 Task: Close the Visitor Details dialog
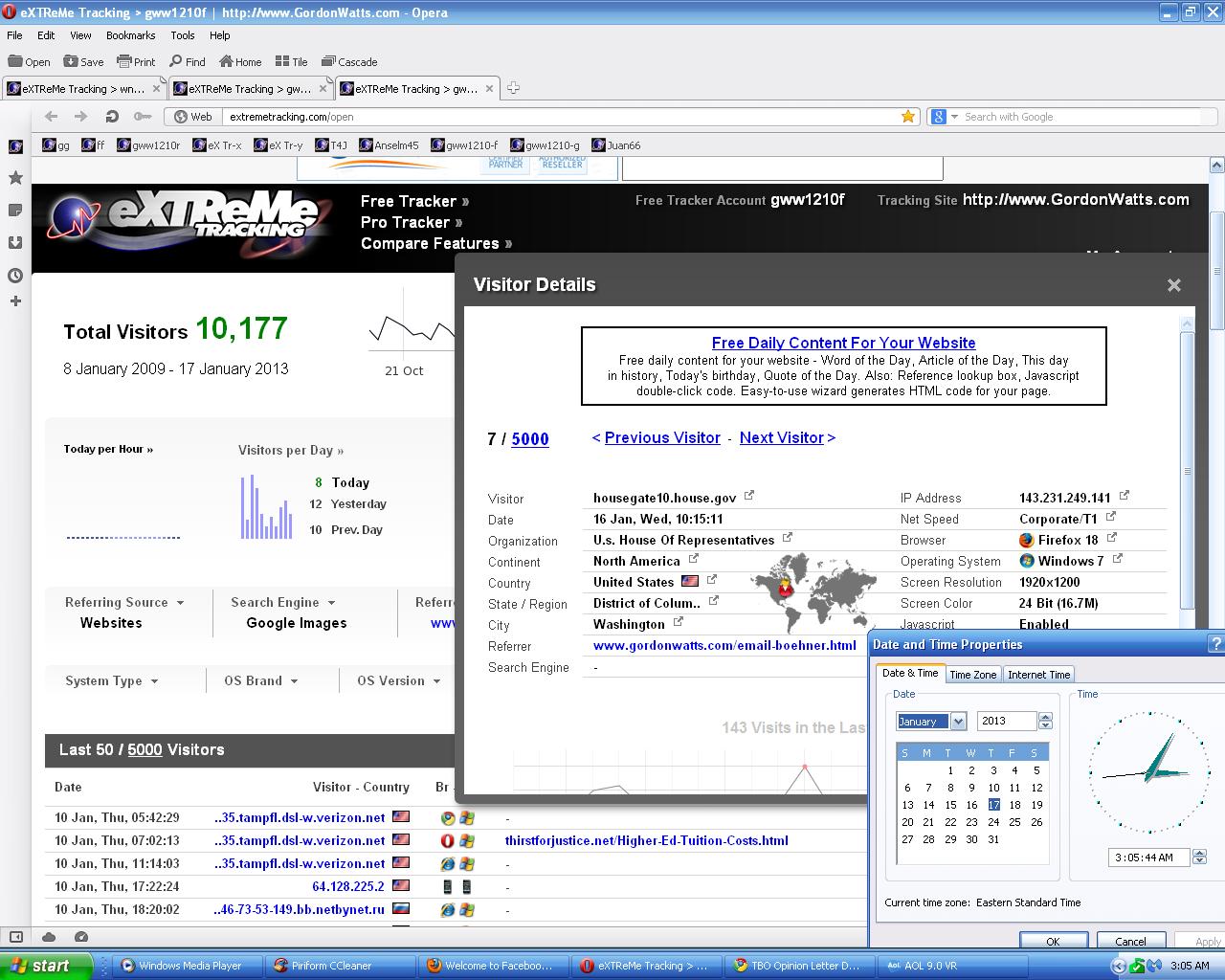1174,285
